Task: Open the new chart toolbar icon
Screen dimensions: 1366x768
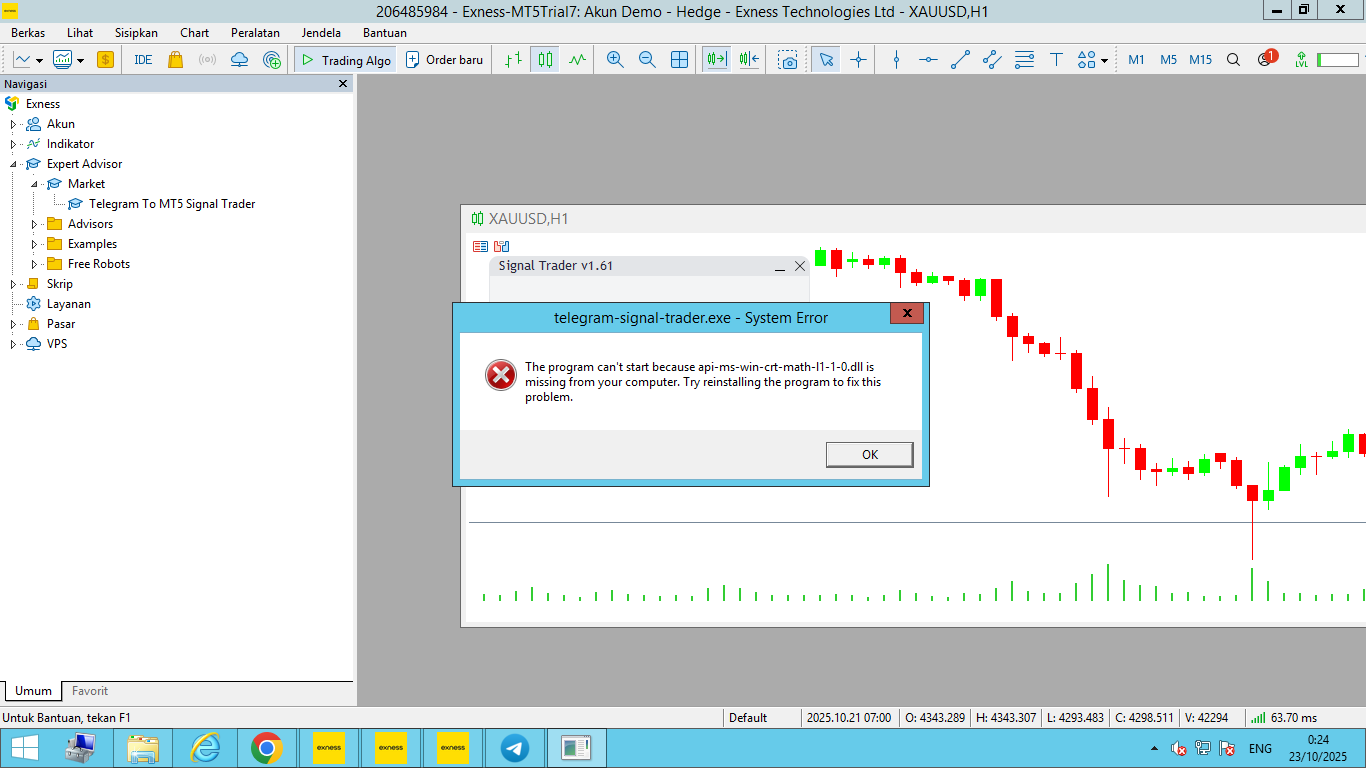Action: click(27, 60)
